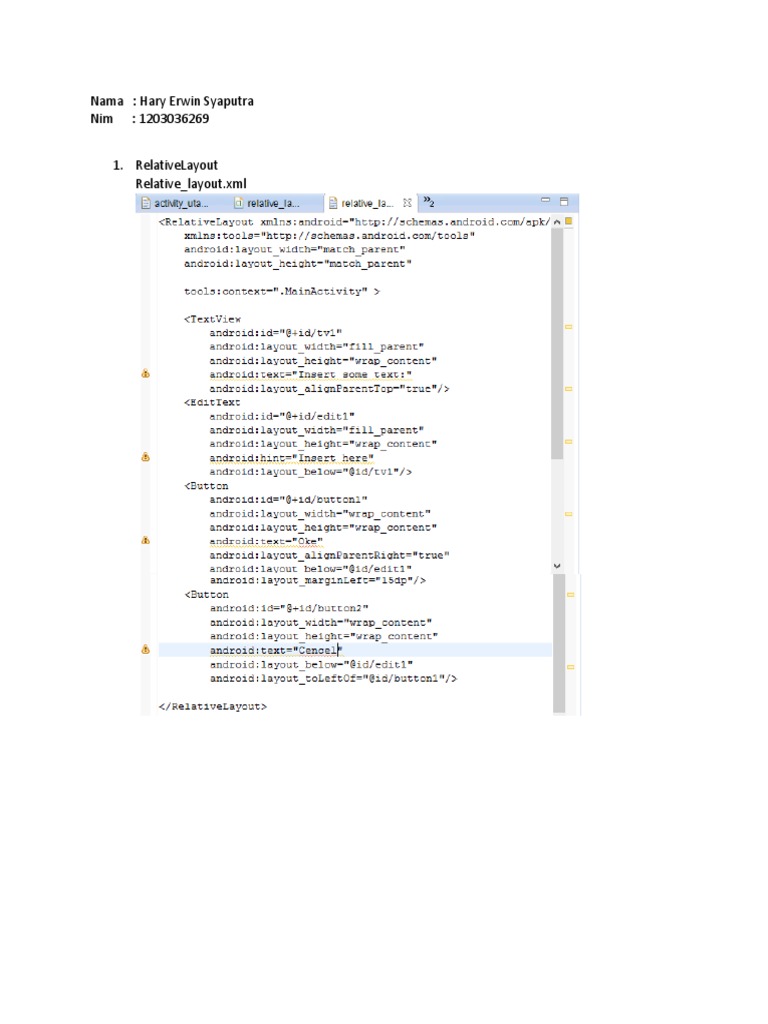Click warning icon beside text Oke line
The height and width of the screenshot is (1024, 768).
click(x=146, y=541)
